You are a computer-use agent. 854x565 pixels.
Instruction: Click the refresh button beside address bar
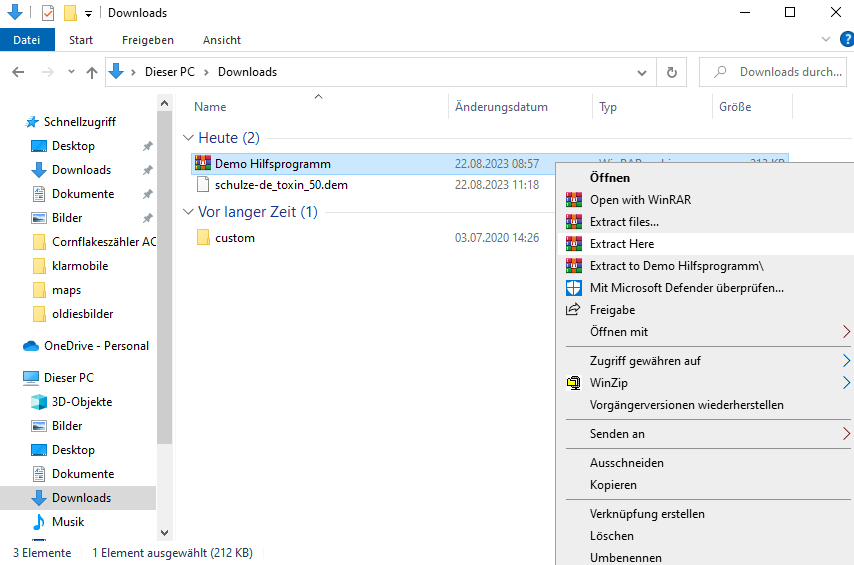pyautogui.click(x=672, y=72)
